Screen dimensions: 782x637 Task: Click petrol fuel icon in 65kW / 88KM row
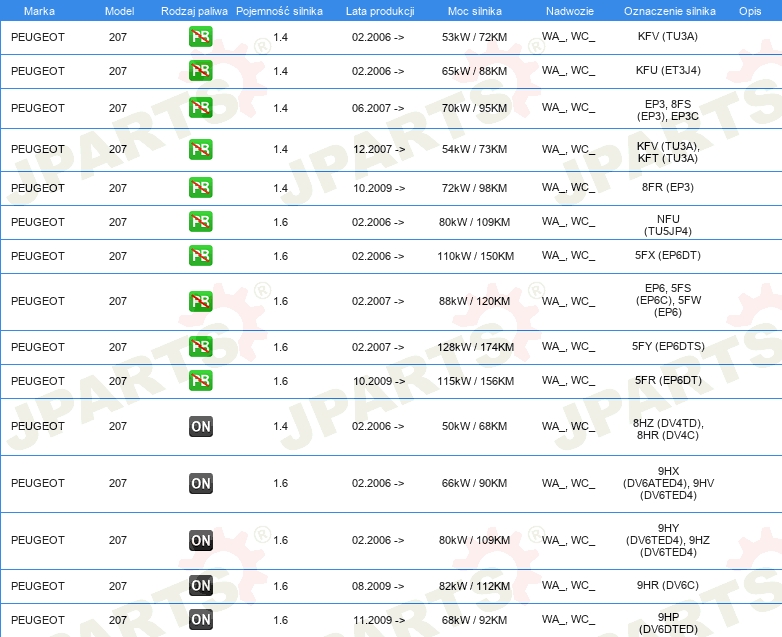(x=200, y=70)
